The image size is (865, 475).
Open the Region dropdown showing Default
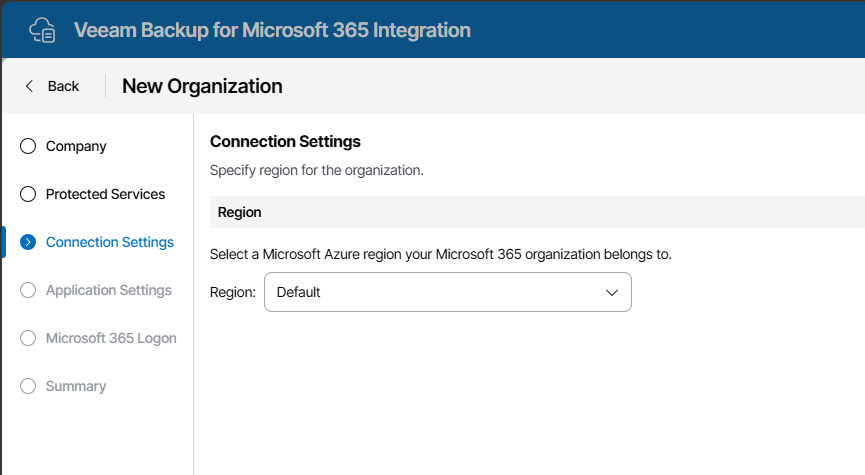coord(448,292)
